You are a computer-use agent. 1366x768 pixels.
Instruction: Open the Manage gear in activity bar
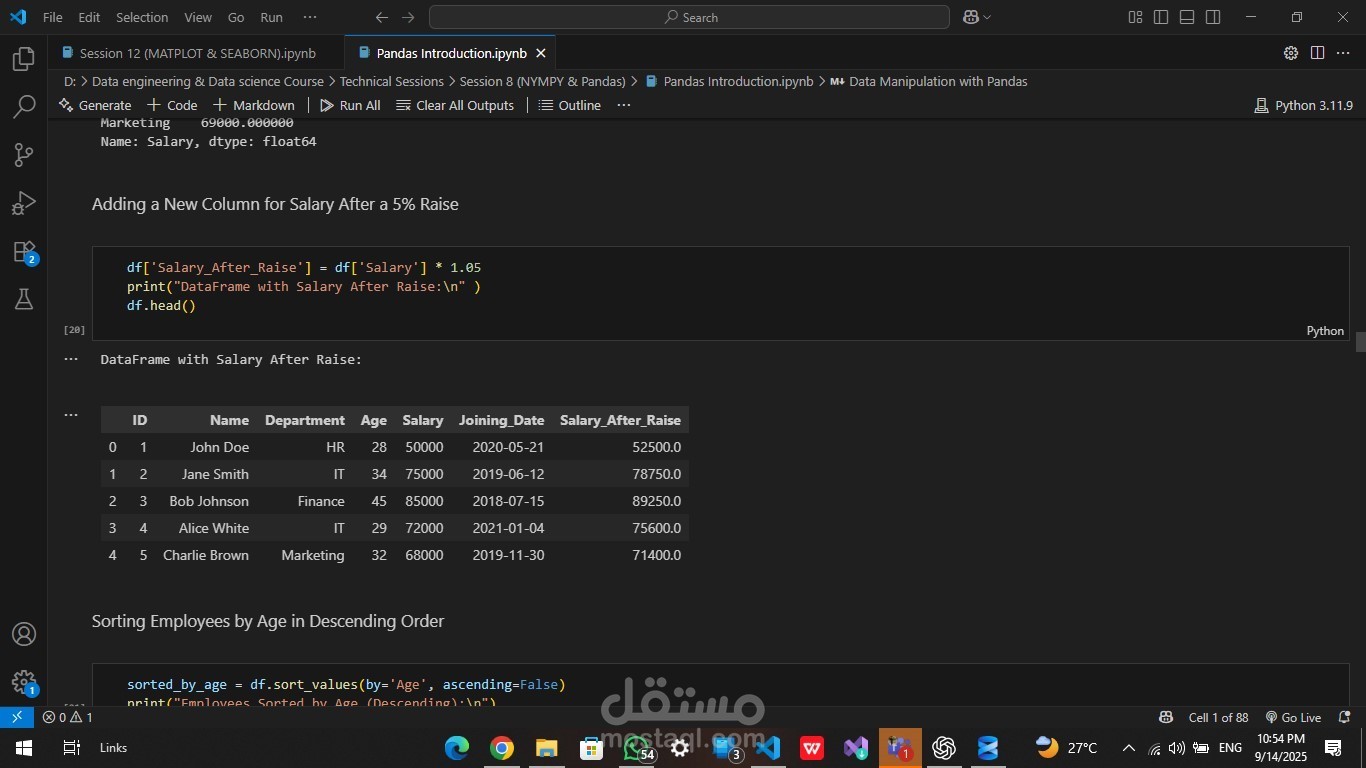click(24, 682)
